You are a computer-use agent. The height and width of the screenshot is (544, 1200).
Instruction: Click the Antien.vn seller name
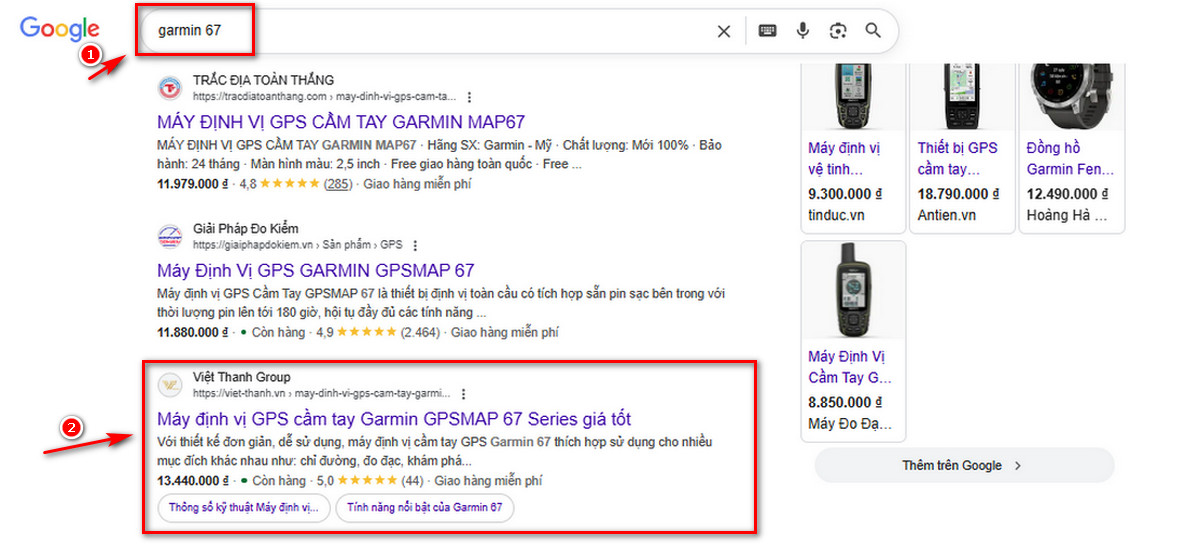coord(947,215)
